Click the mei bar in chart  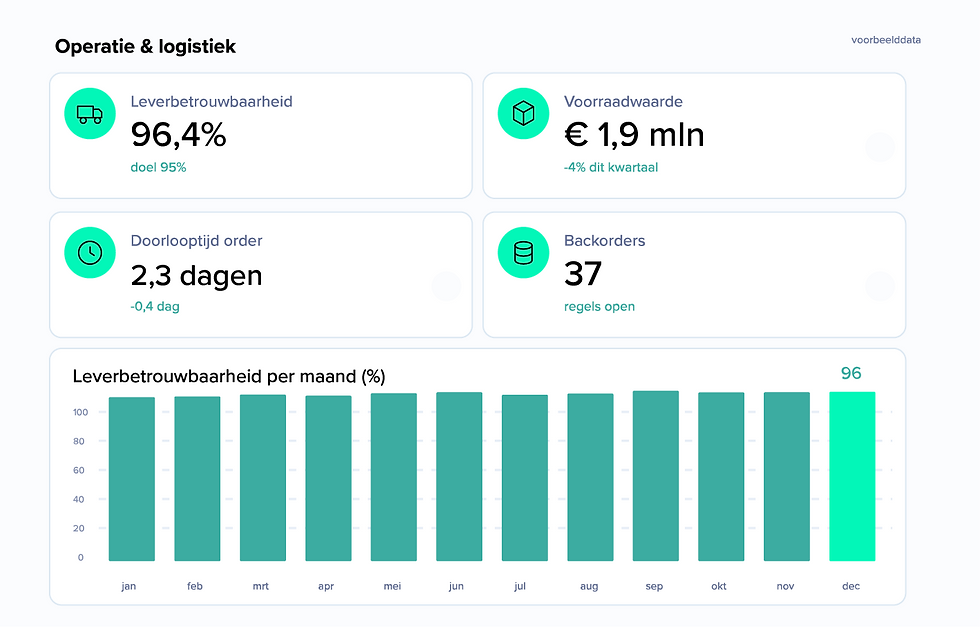394,477
